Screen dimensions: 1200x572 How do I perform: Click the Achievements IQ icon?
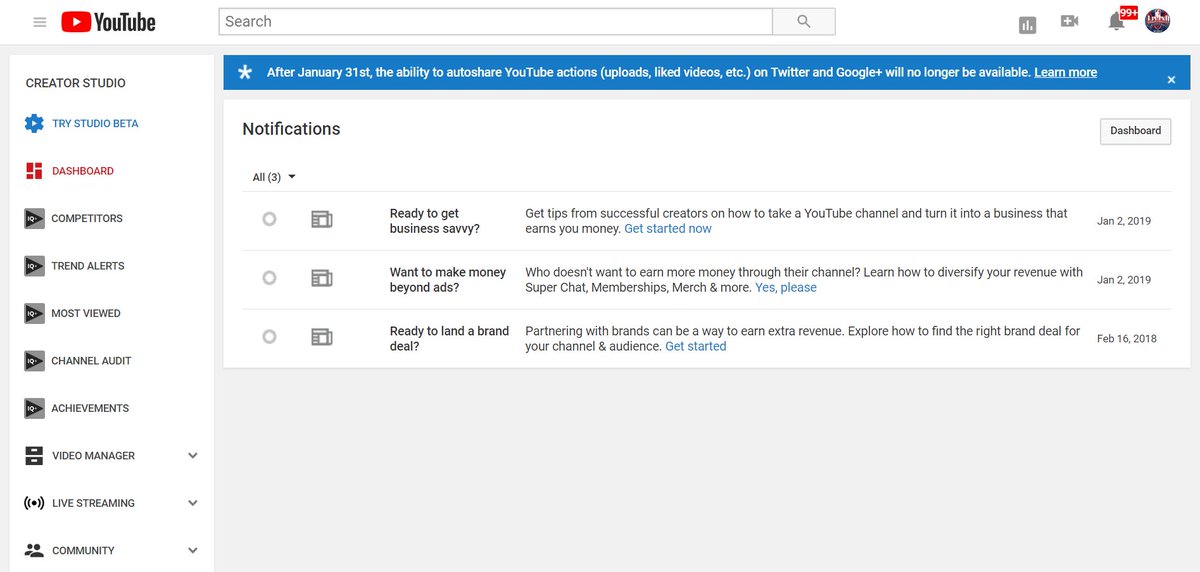(x=34, y=409)
